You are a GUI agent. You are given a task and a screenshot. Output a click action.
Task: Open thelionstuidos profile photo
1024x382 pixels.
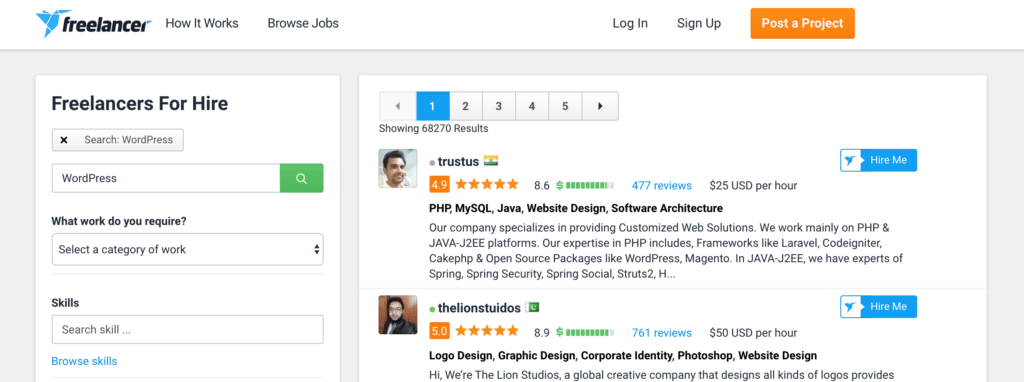coord(398,315)
